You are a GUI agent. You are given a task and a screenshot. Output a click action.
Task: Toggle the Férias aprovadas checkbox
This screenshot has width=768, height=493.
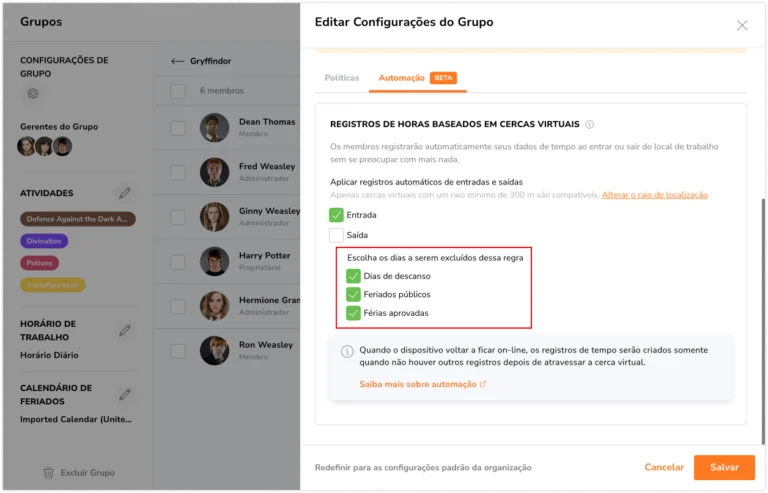pyautogui.click(x=353, y=314)
